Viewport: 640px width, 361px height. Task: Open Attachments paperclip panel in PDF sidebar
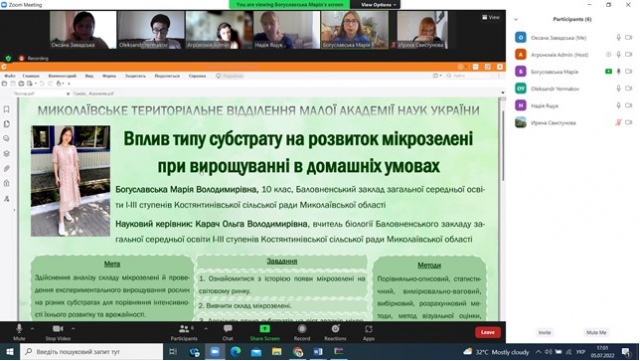tap(7, 168)
